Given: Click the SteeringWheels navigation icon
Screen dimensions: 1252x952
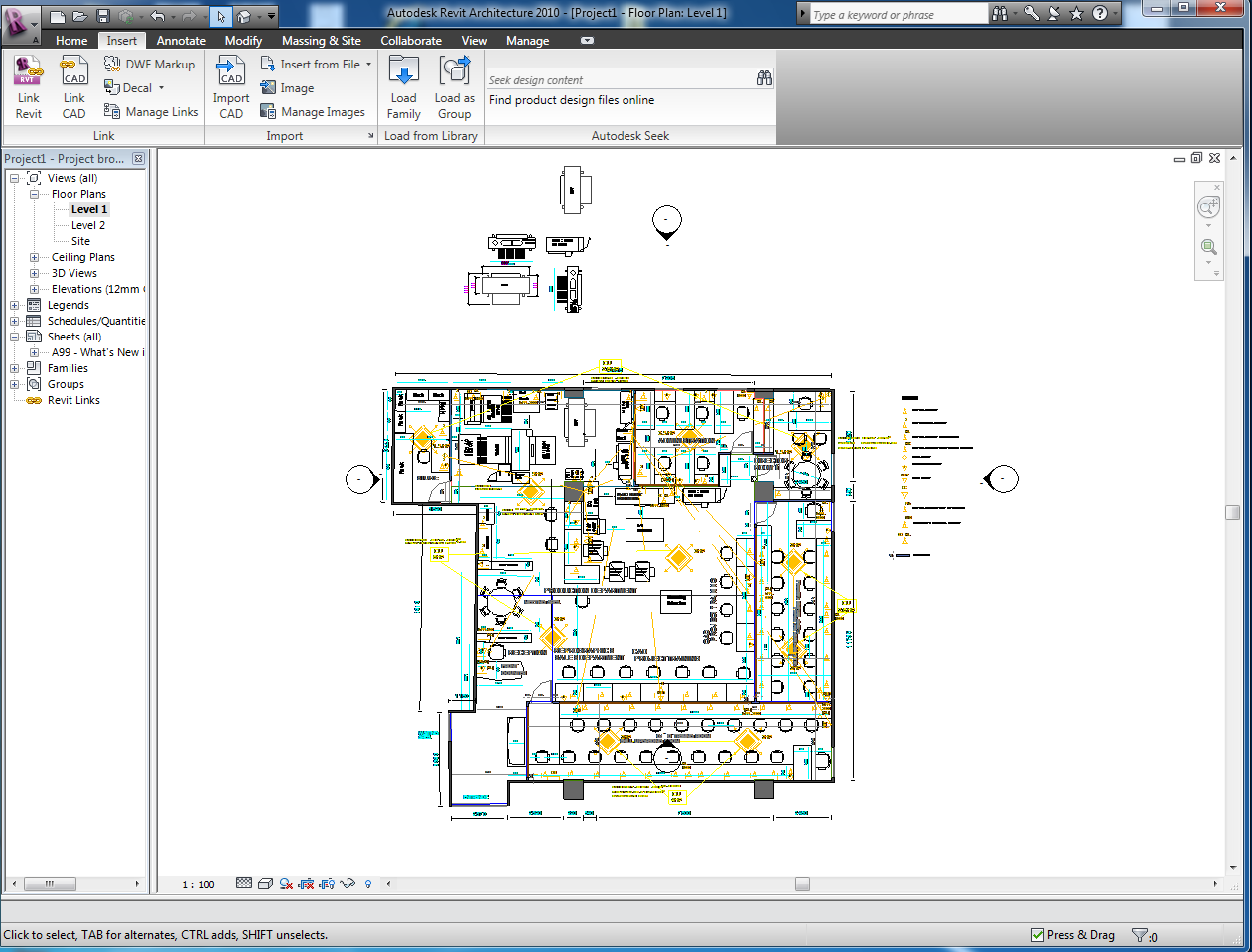Looking at the screenshot, I should tap(1208, 206).
